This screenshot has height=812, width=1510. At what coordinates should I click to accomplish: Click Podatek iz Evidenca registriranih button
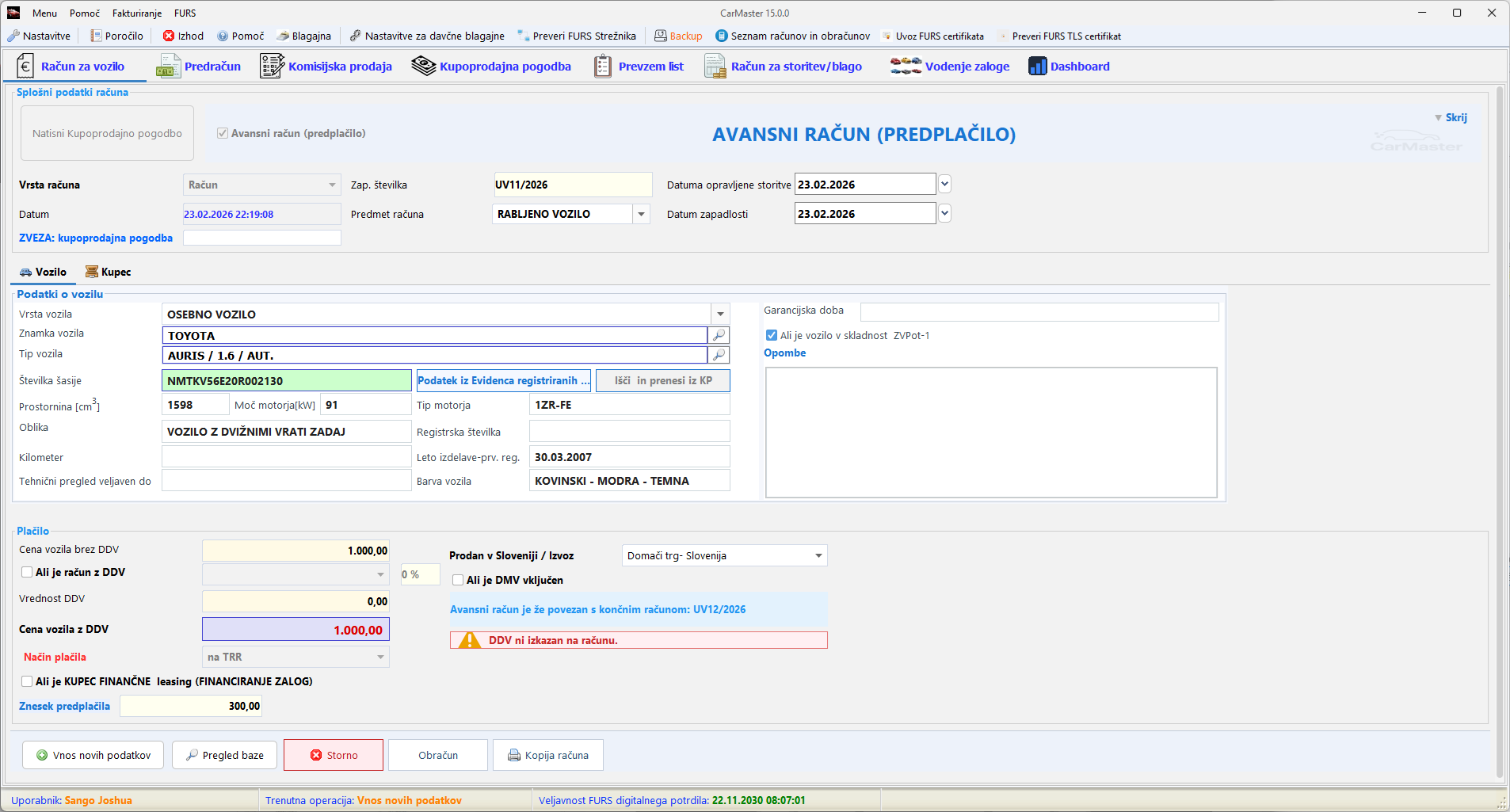point(504,380)
